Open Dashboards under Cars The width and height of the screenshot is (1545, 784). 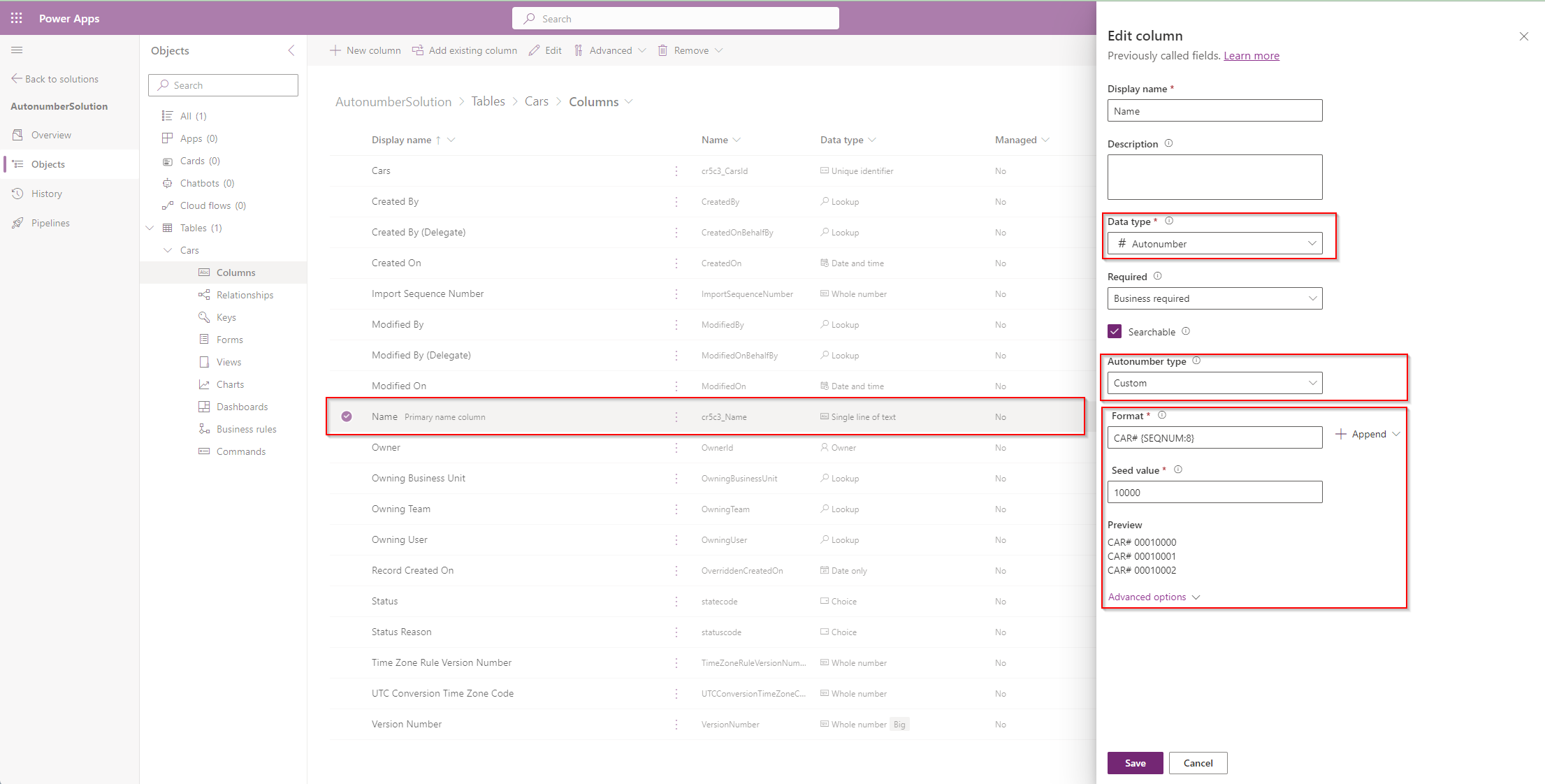coord(242,407)
